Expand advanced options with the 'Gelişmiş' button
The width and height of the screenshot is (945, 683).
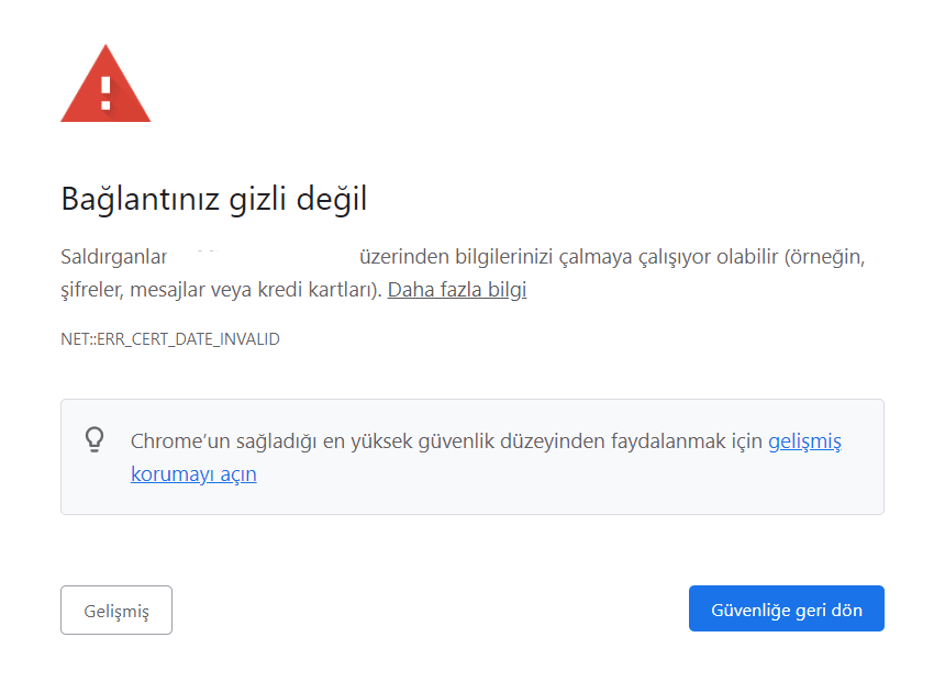[116, 608]
